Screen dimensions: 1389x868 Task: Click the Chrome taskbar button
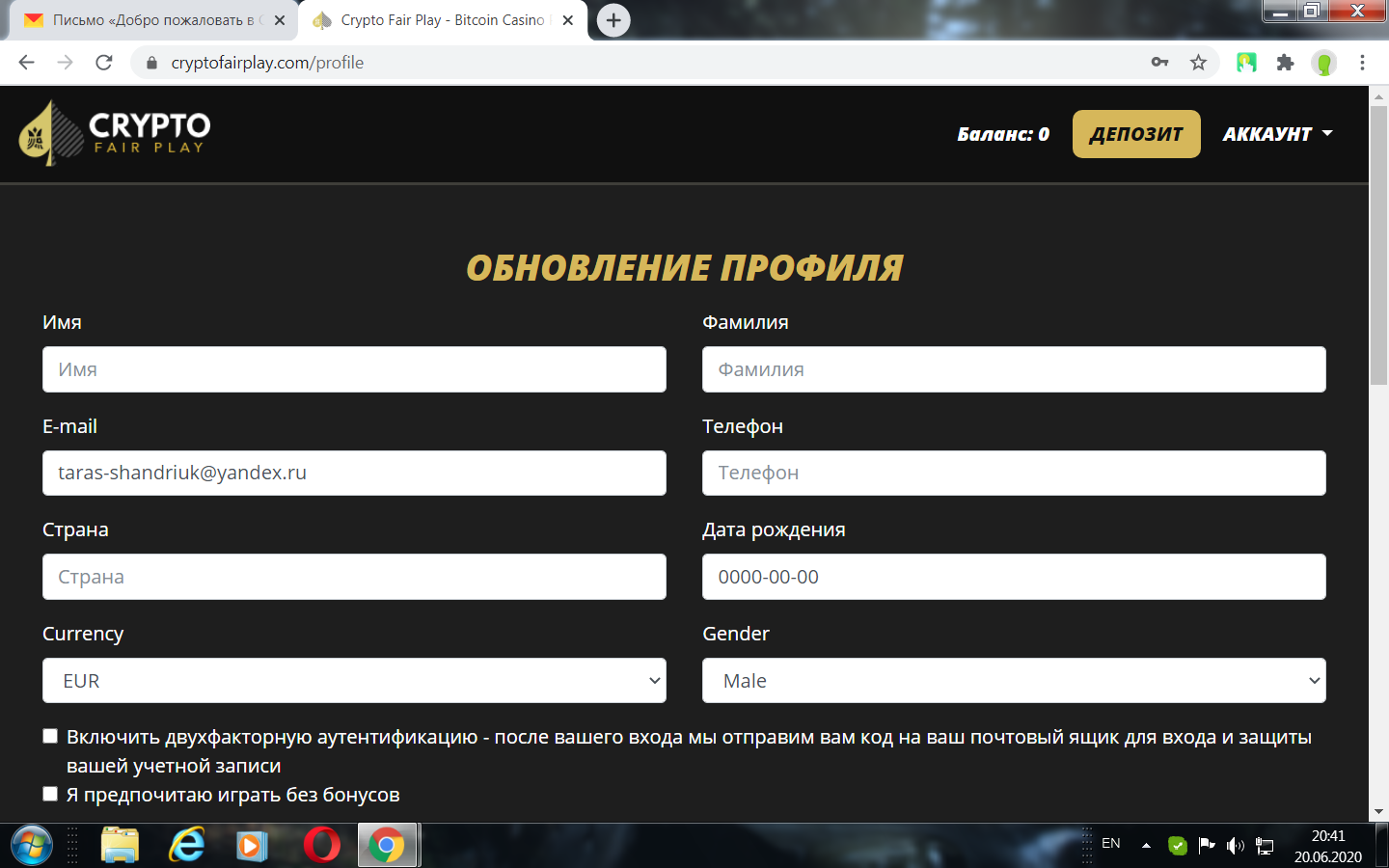387,846
